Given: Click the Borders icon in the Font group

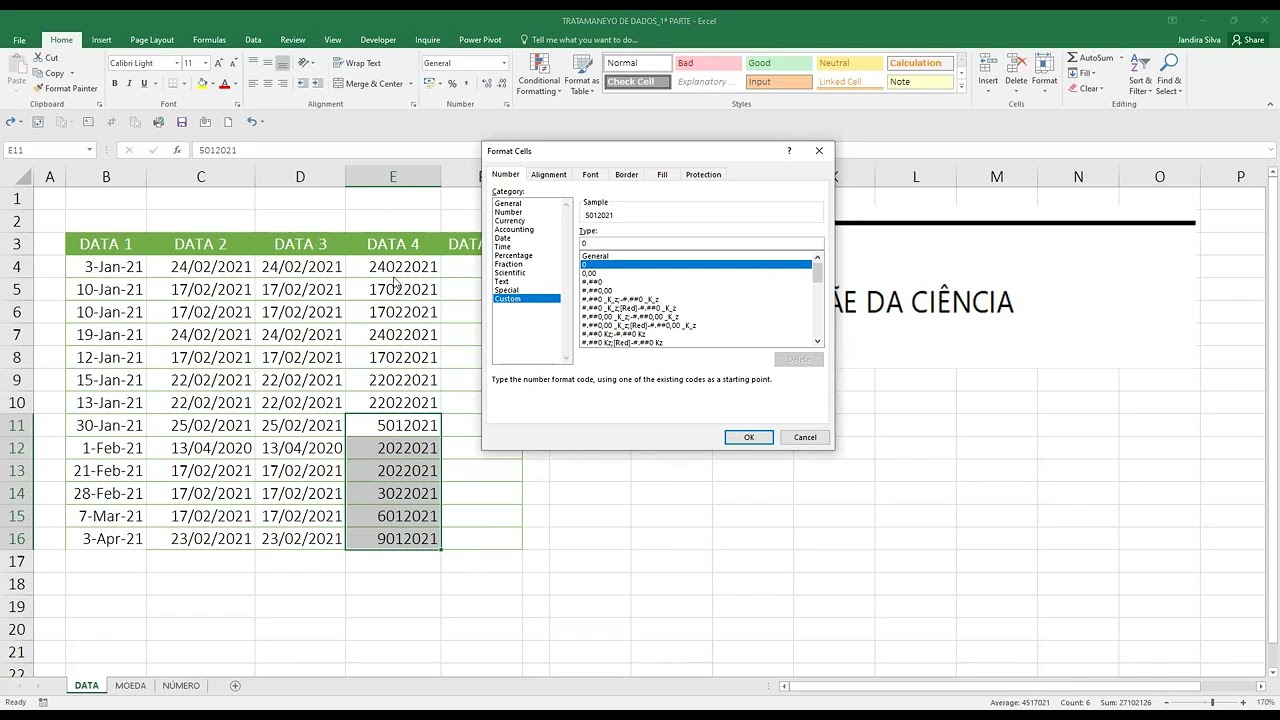Looking at the screenshot, I should tap(175, 84).
